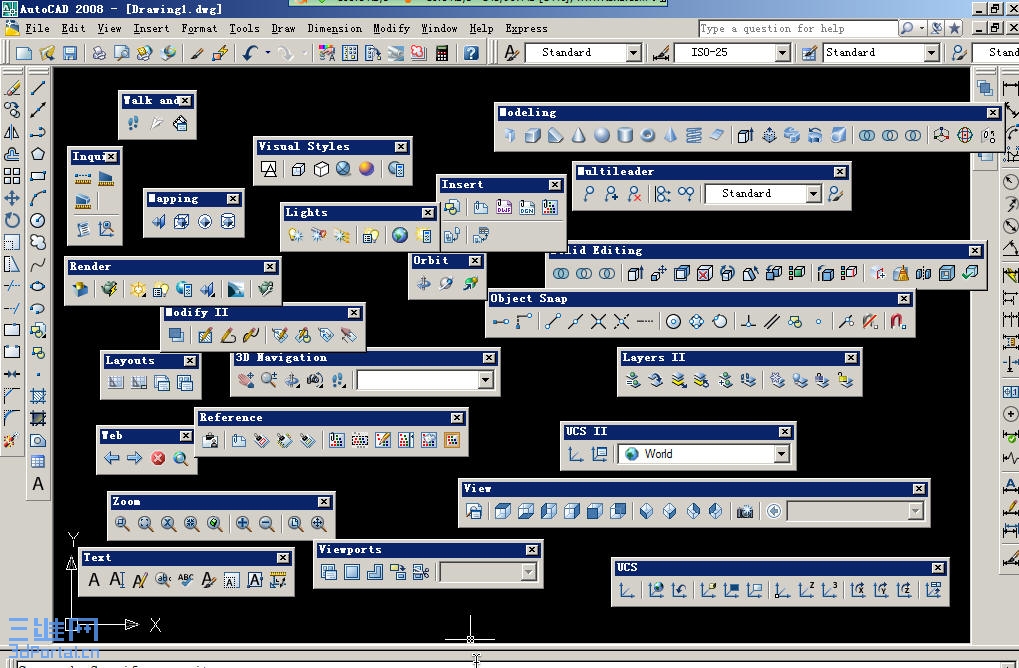Viewport: 1019px width, 668px height.
Task: Choose 2D Wireframe in Visual Styles toolbar
Action: tap(268, 169)
